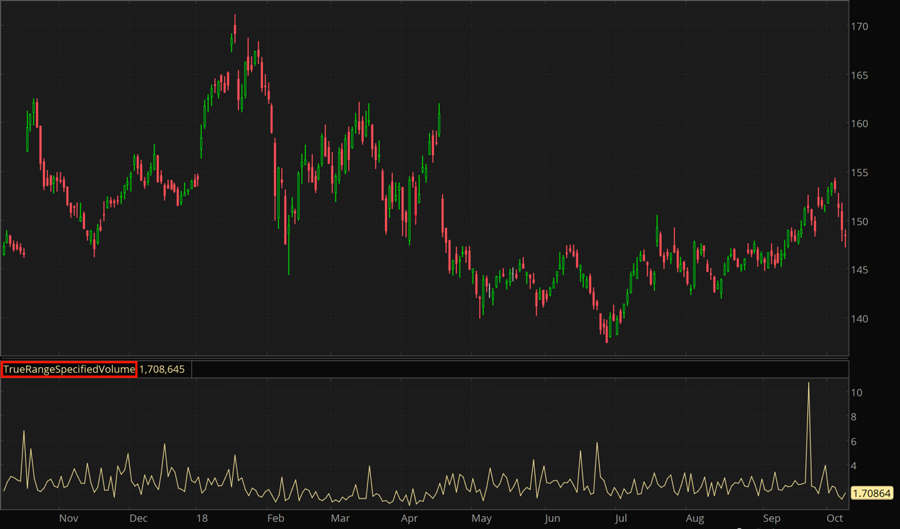The height and width of the screenshot is (529, 900).
Task: Click the 170 price axis label
Action: (859, 26)
